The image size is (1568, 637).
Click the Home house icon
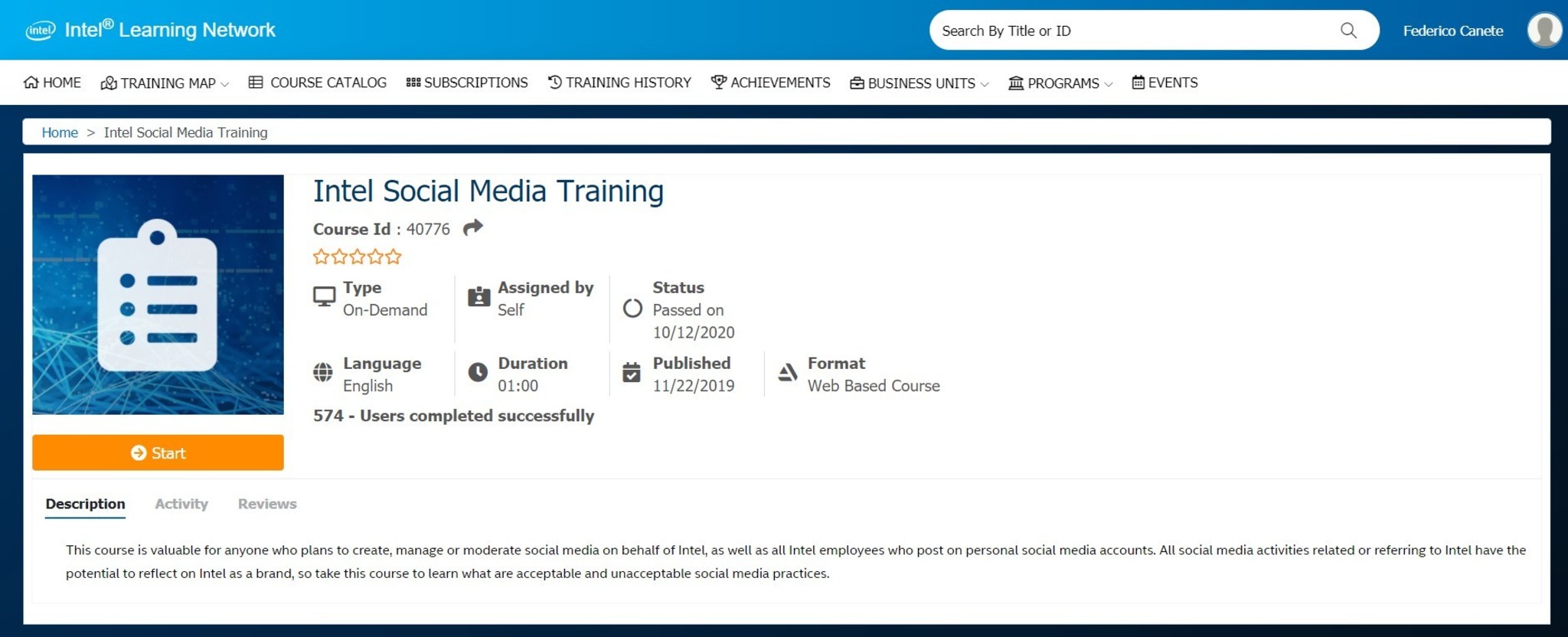click(31, 83)
